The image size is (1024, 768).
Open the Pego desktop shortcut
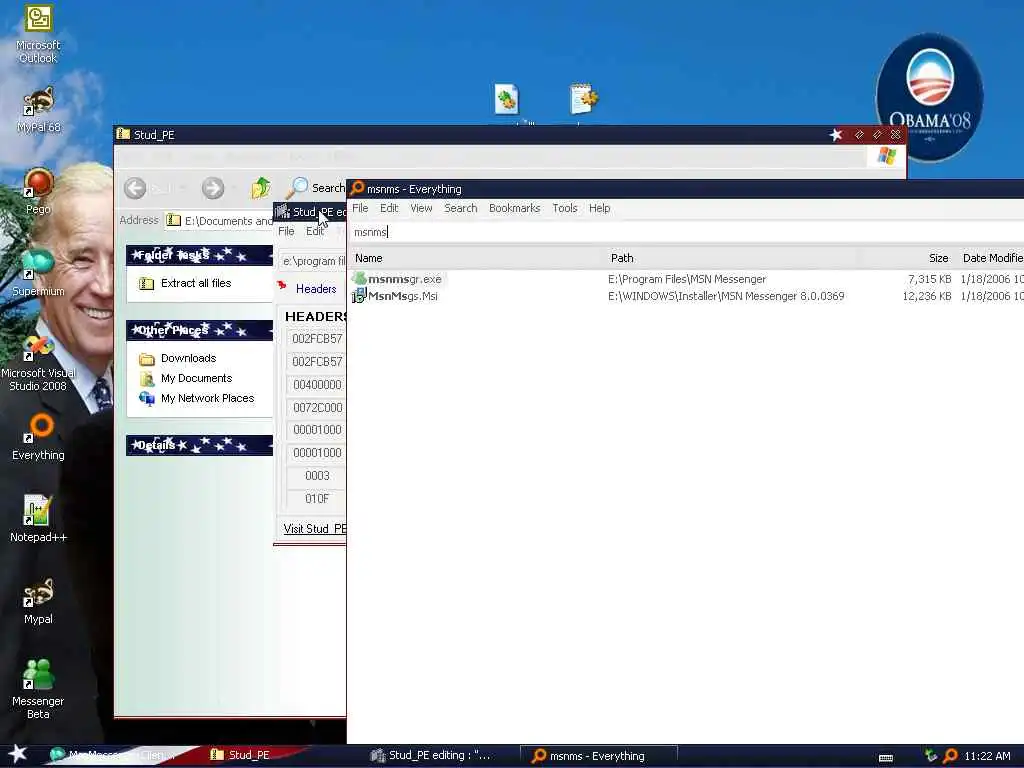[x=38, y=191]
